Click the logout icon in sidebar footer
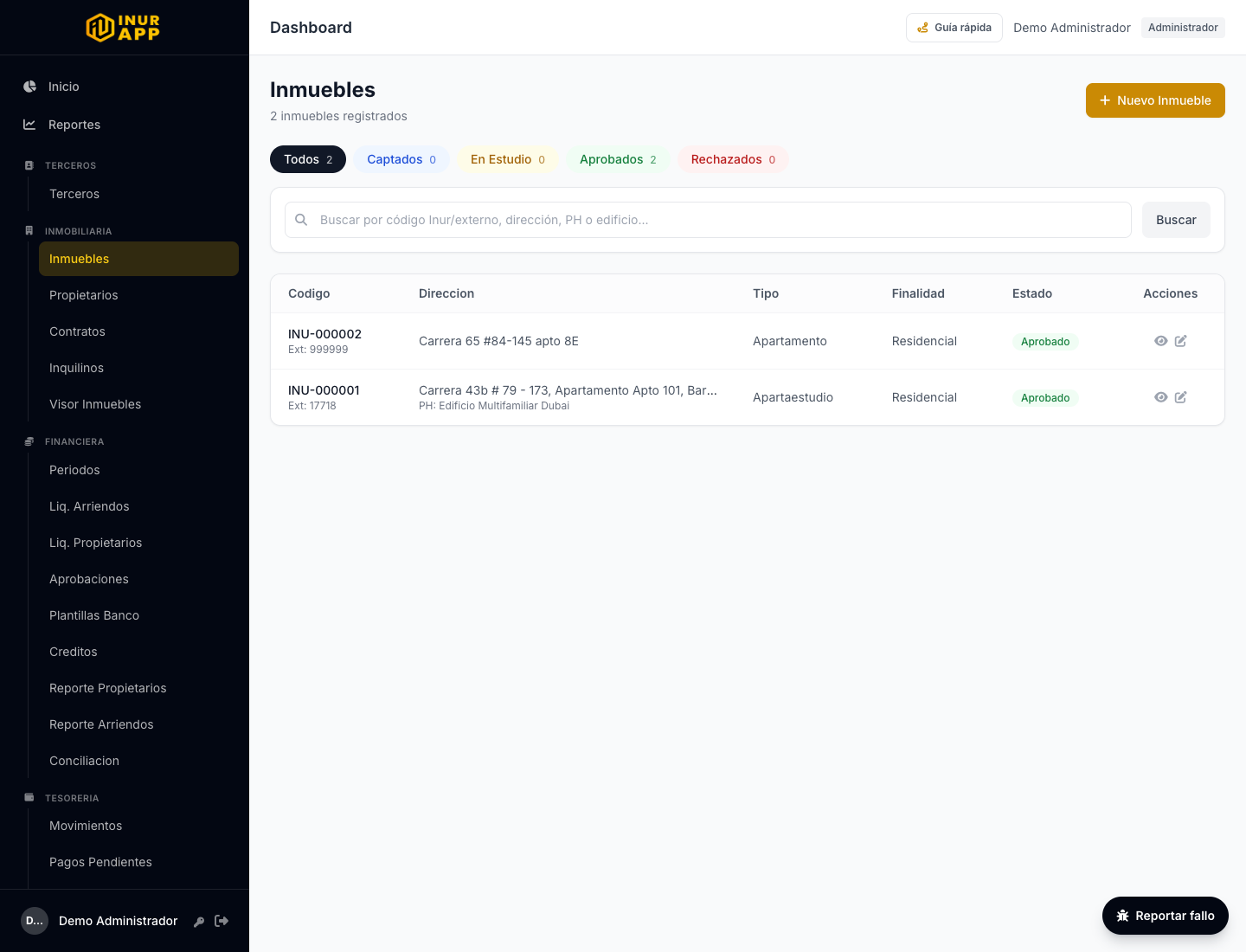 pyautogui.click(x=222, y=921)
